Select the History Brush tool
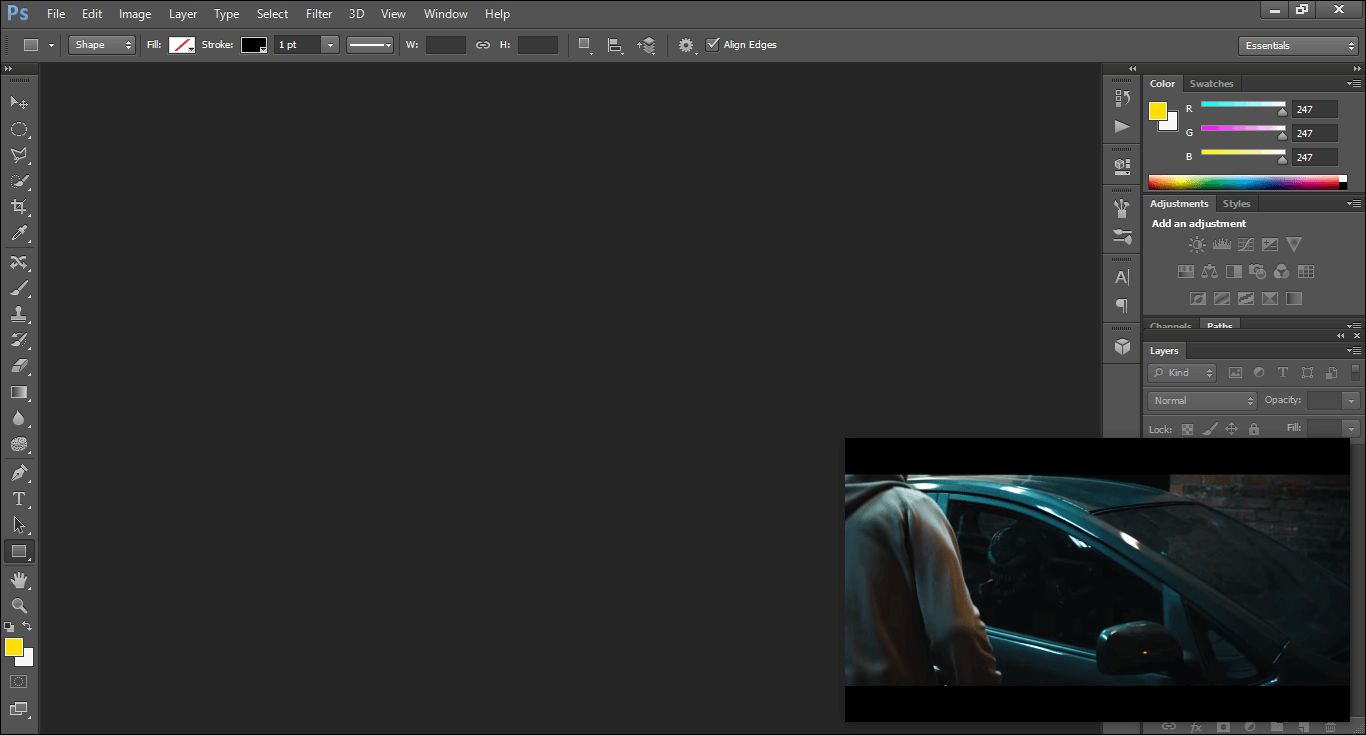The height and width of the screenshot is (735, 1366). [19, 340]
